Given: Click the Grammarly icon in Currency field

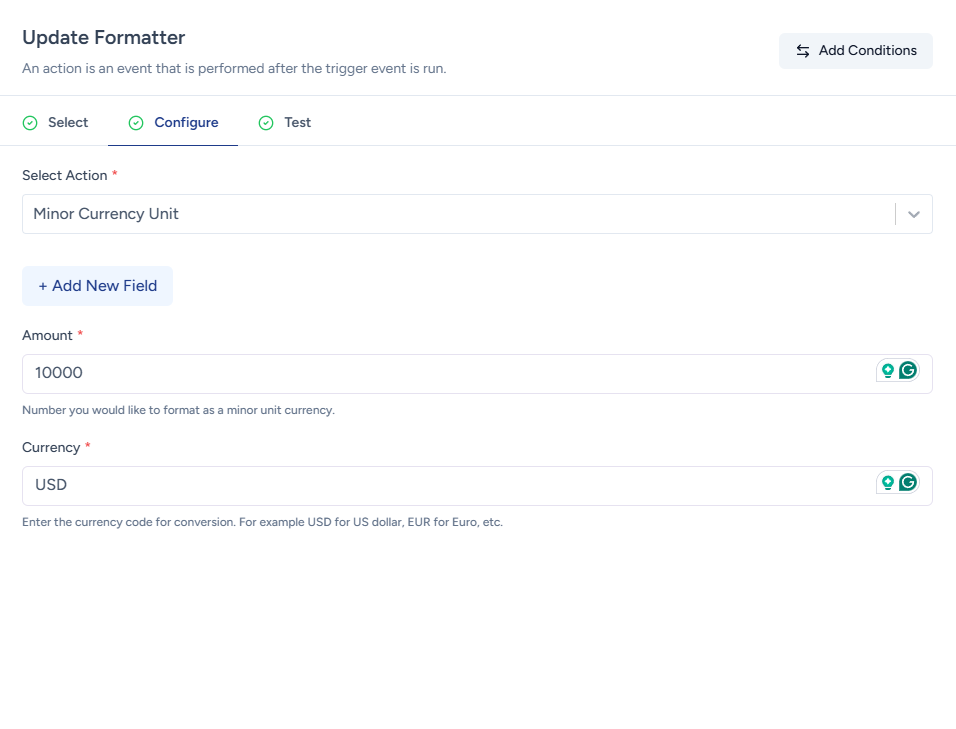Looking at the screenshot, I should pos(908,482).
